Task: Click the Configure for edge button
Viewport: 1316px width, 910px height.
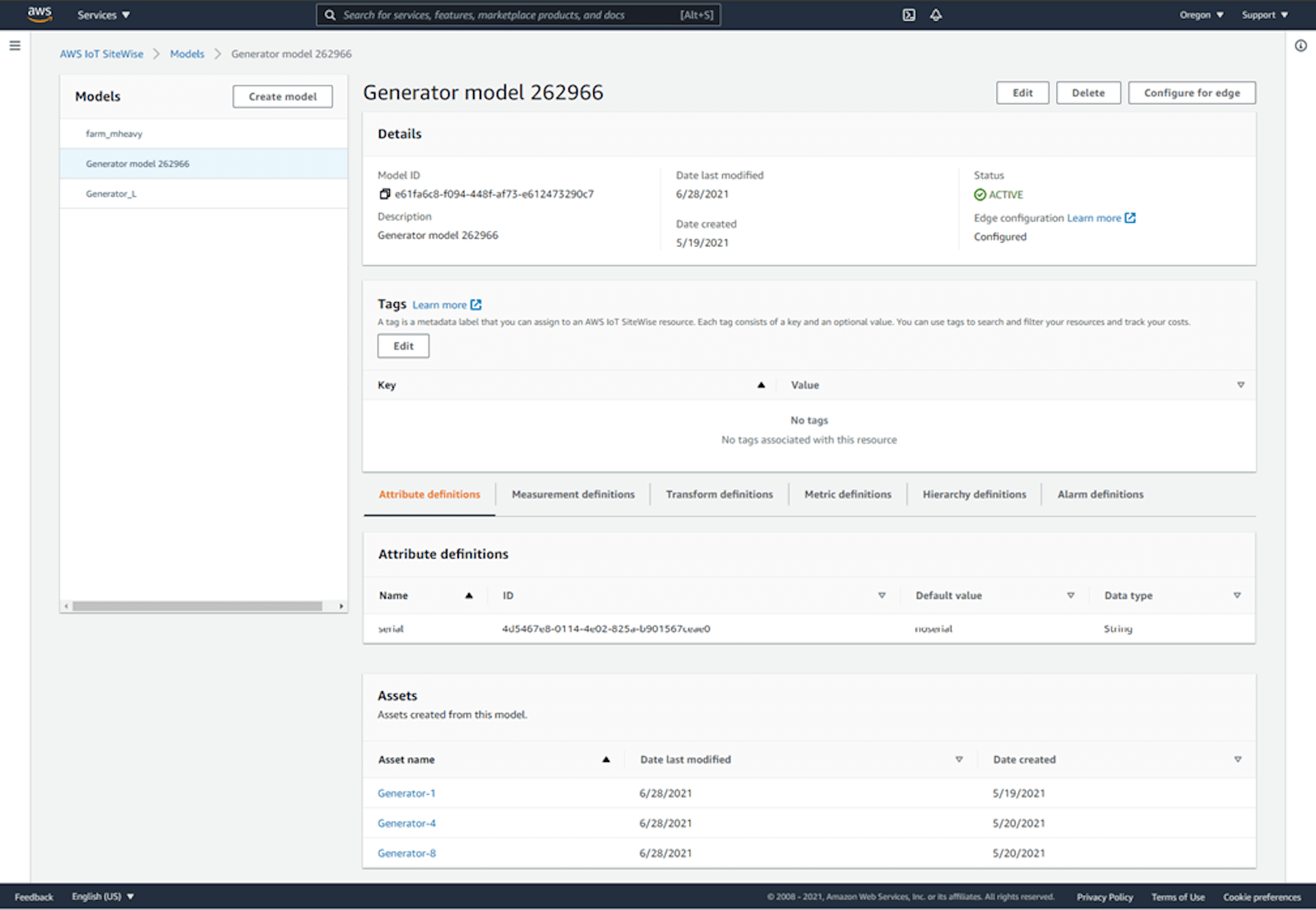Action: 1192,93
